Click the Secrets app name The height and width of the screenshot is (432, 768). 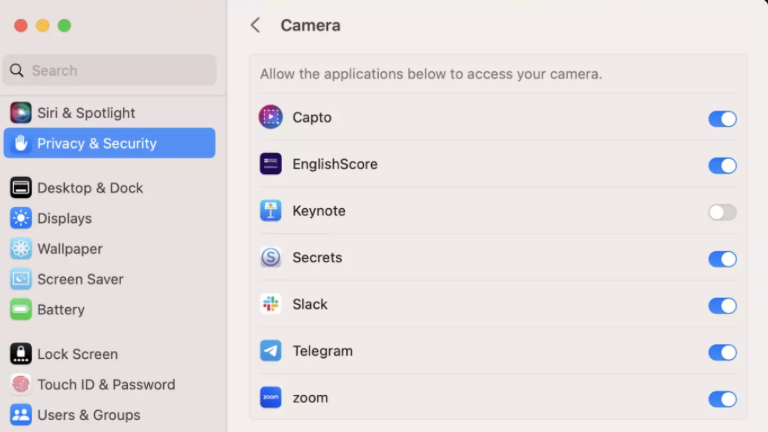[x=317, y=257]
